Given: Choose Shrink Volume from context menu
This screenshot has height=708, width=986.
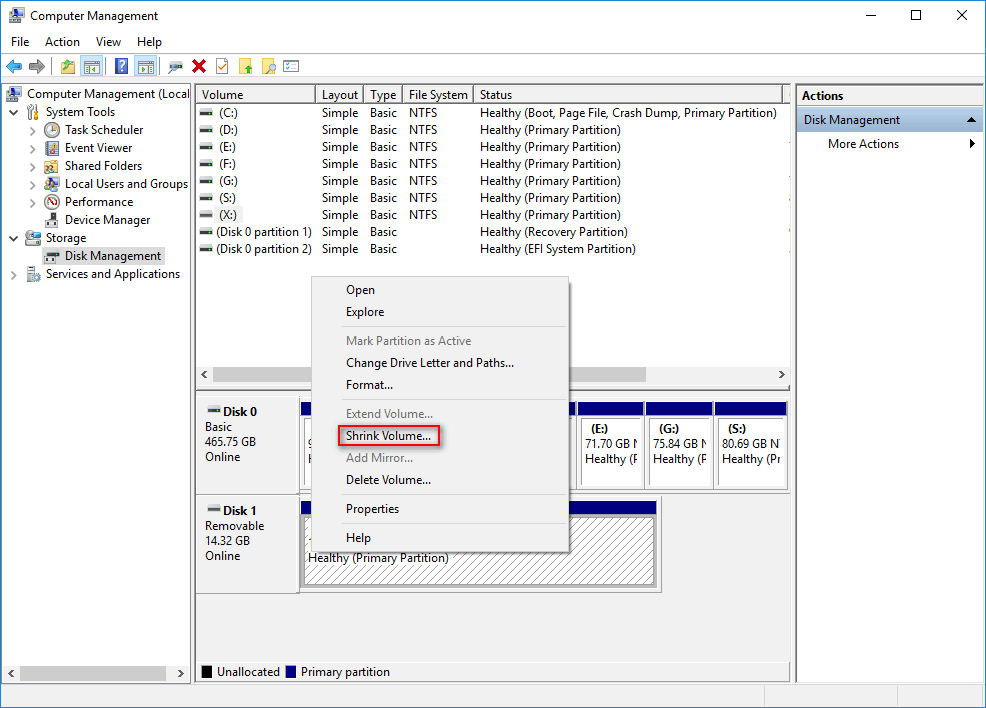Looking at the screenshot, I should pyautogui.click(x=388, y=436).
